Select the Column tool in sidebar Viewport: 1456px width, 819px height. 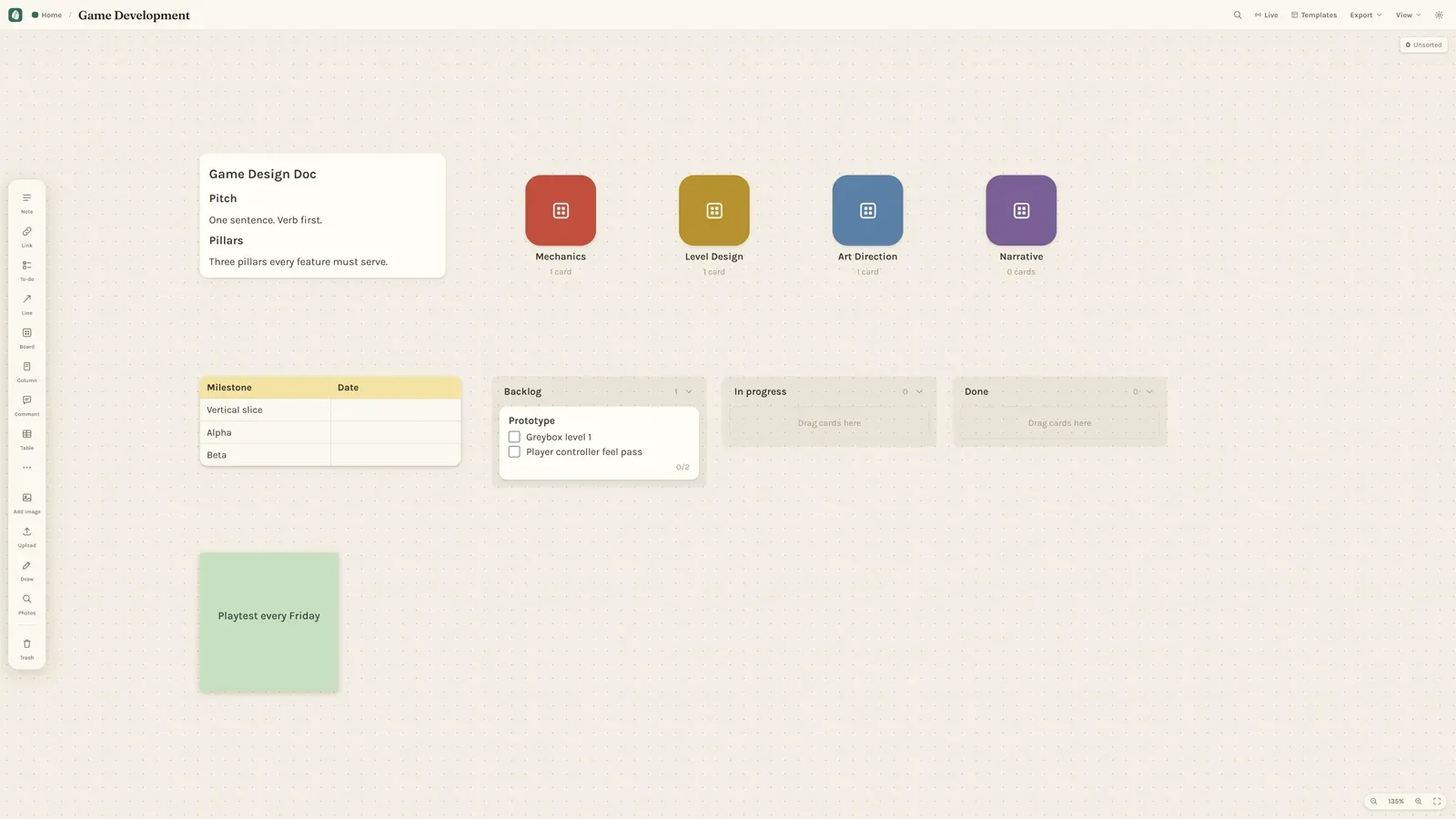[x=26, y=371]
